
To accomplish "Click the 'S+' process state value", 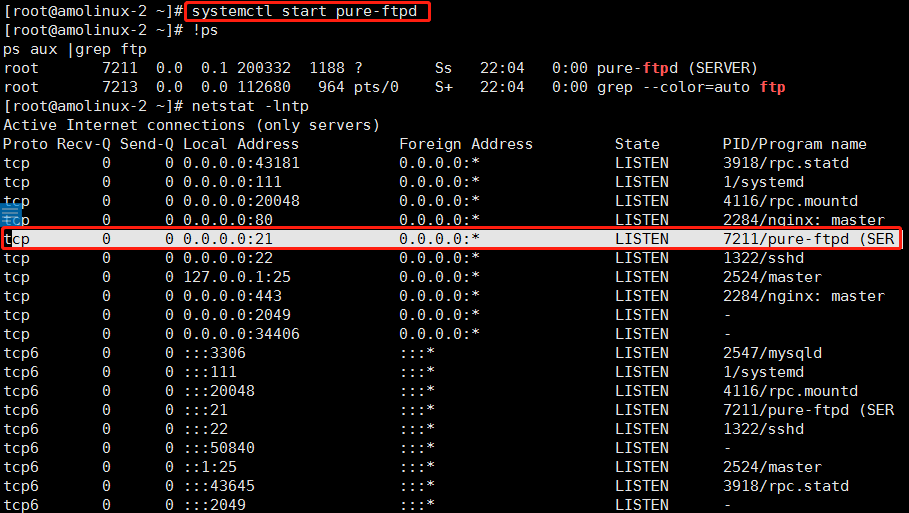I will click(443, 88).
